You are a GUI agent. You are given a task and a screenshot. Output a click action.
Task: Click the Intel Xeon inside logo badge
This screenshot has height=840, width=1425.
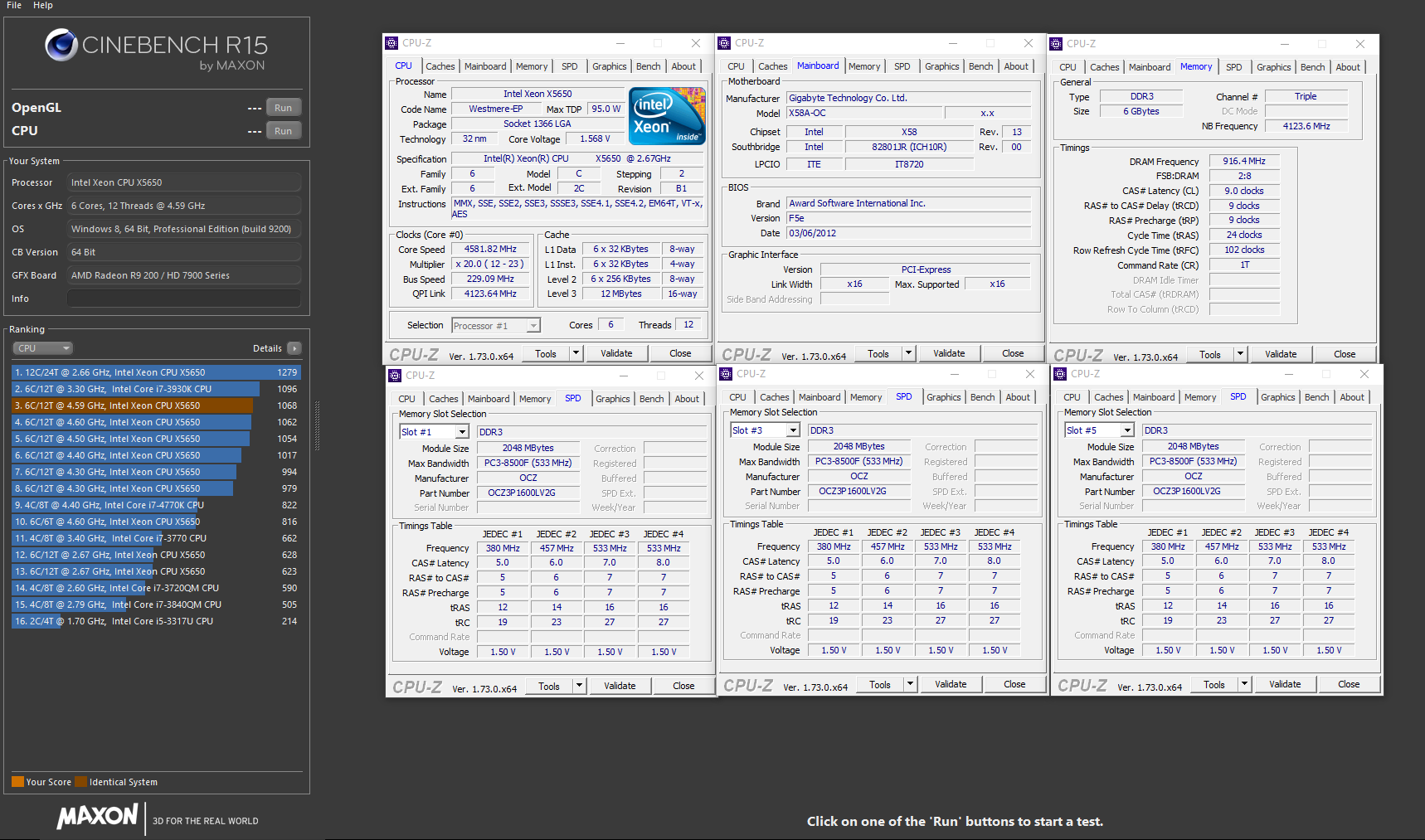pyautogui.click(x=667, y=116)
